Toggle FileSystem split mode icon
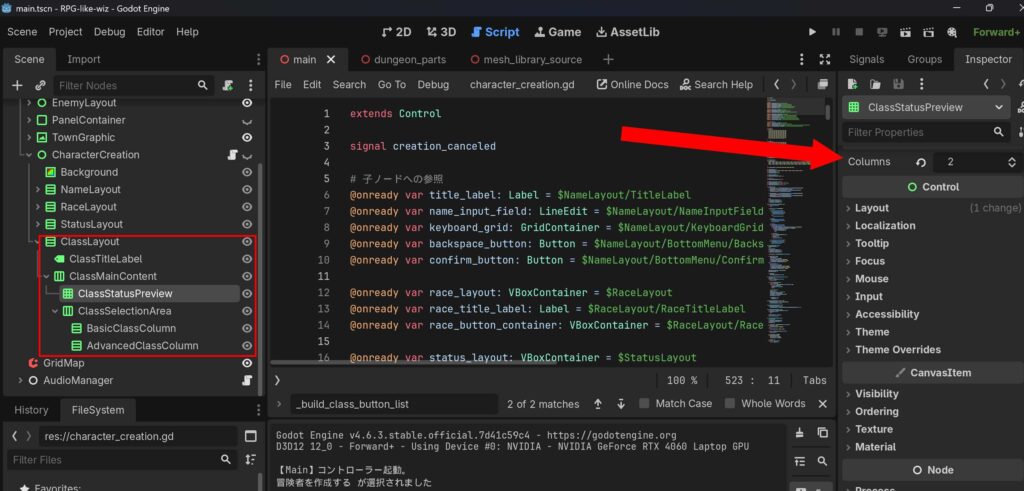Viewport: 1024px width, 491px height. (x=251, y=436)
